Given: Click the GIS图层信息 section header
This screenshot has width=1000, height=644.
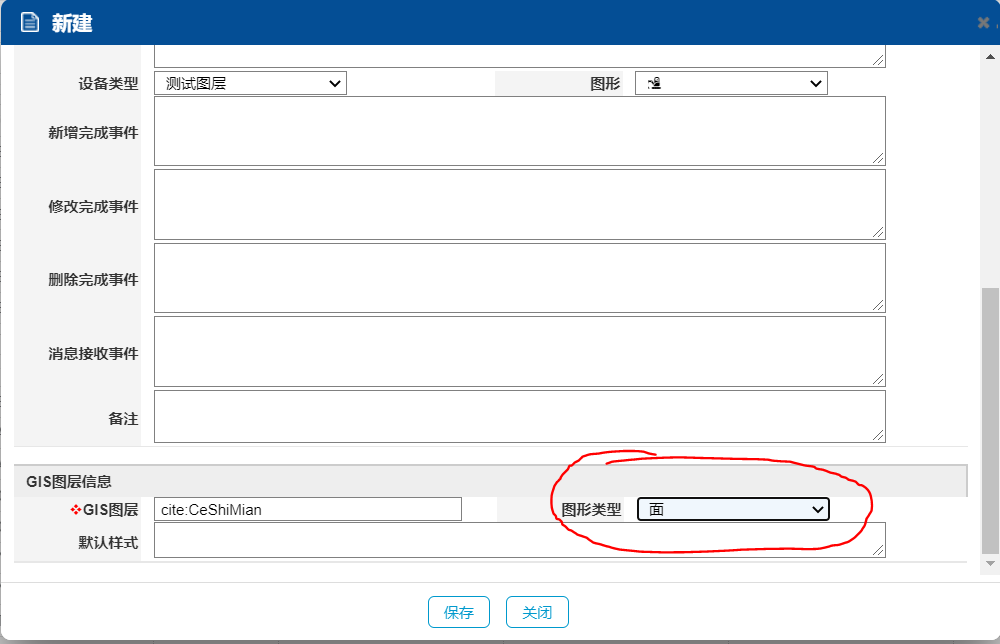Looking at the screenshot, I should click(x=70, y=482).
